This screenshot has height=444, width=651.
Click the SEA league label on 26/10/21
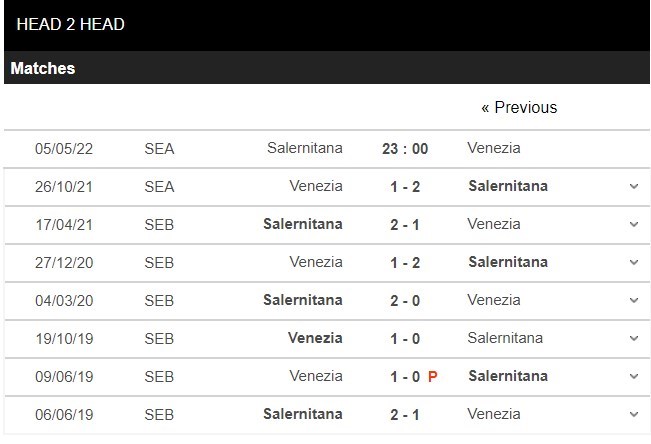159,186
